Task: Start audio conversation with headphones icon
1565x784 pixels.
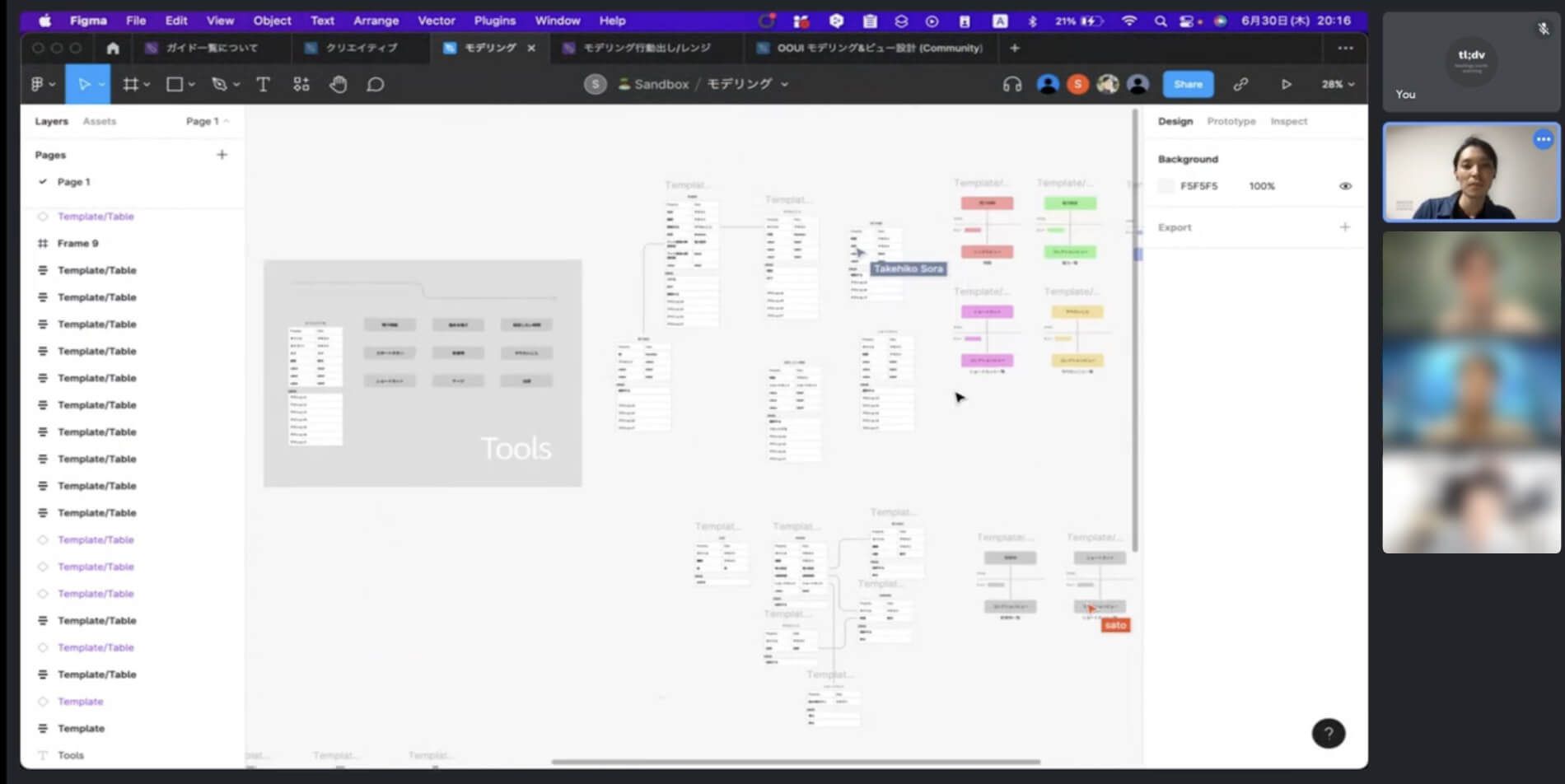Action: 1011,84
